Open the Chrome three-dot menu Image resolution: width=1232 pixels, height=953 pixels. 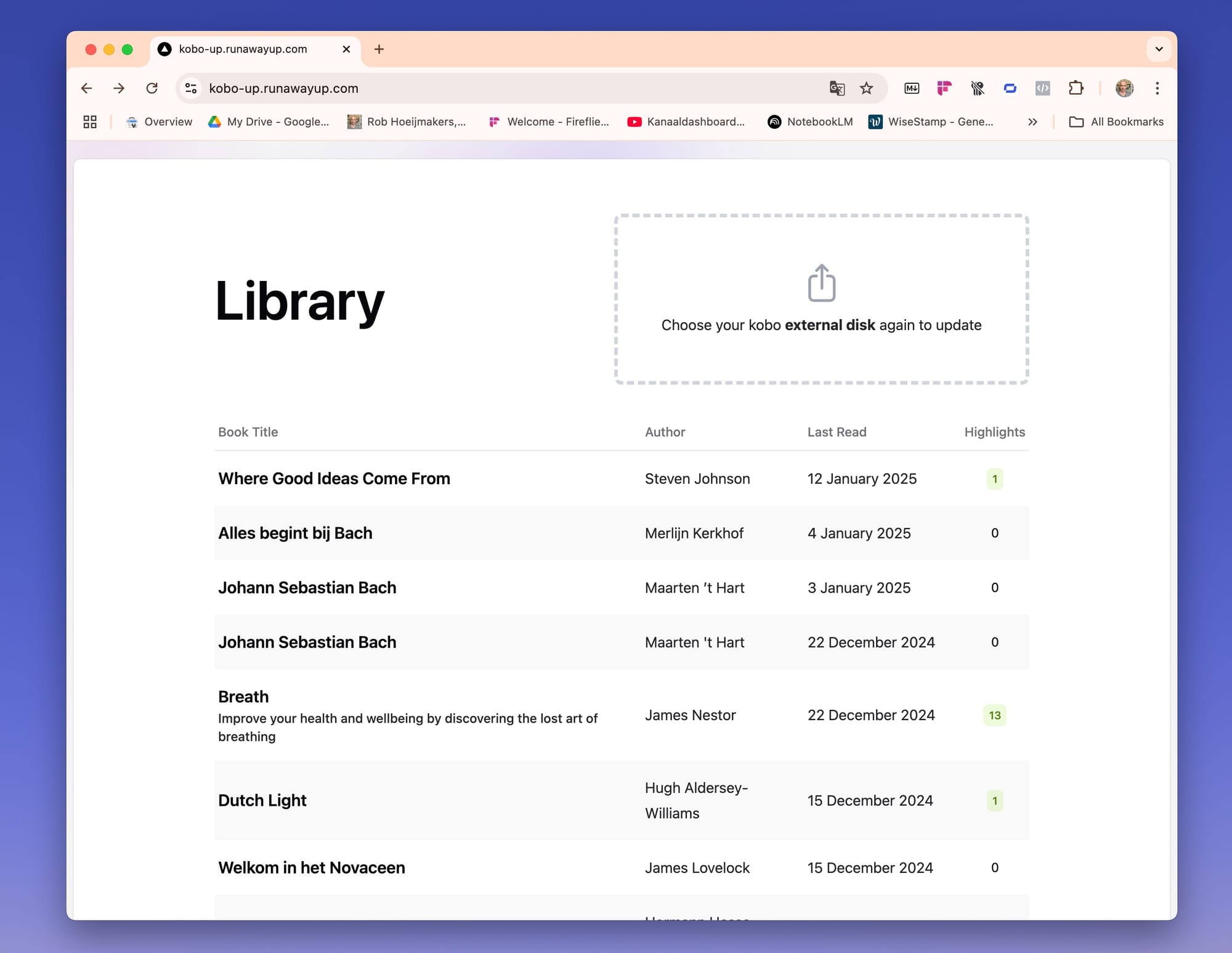coord(1157,88)
